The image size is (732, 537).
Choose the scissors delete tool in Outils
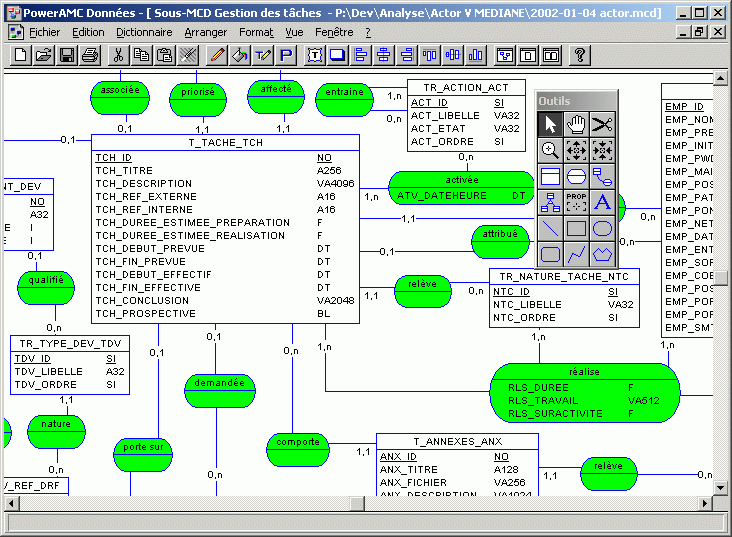pyautogui.click(x=602, y=124)
